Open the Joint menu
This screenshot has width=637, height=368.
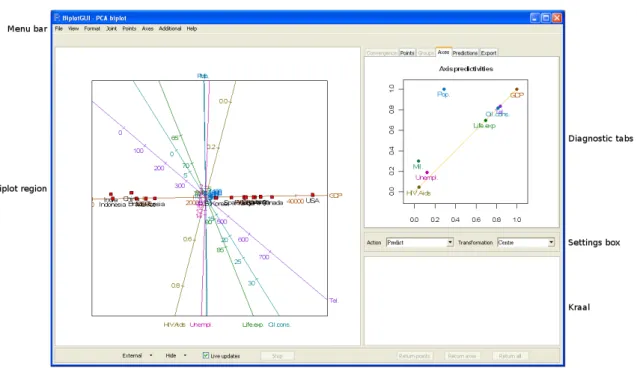[x=111, y=29]
